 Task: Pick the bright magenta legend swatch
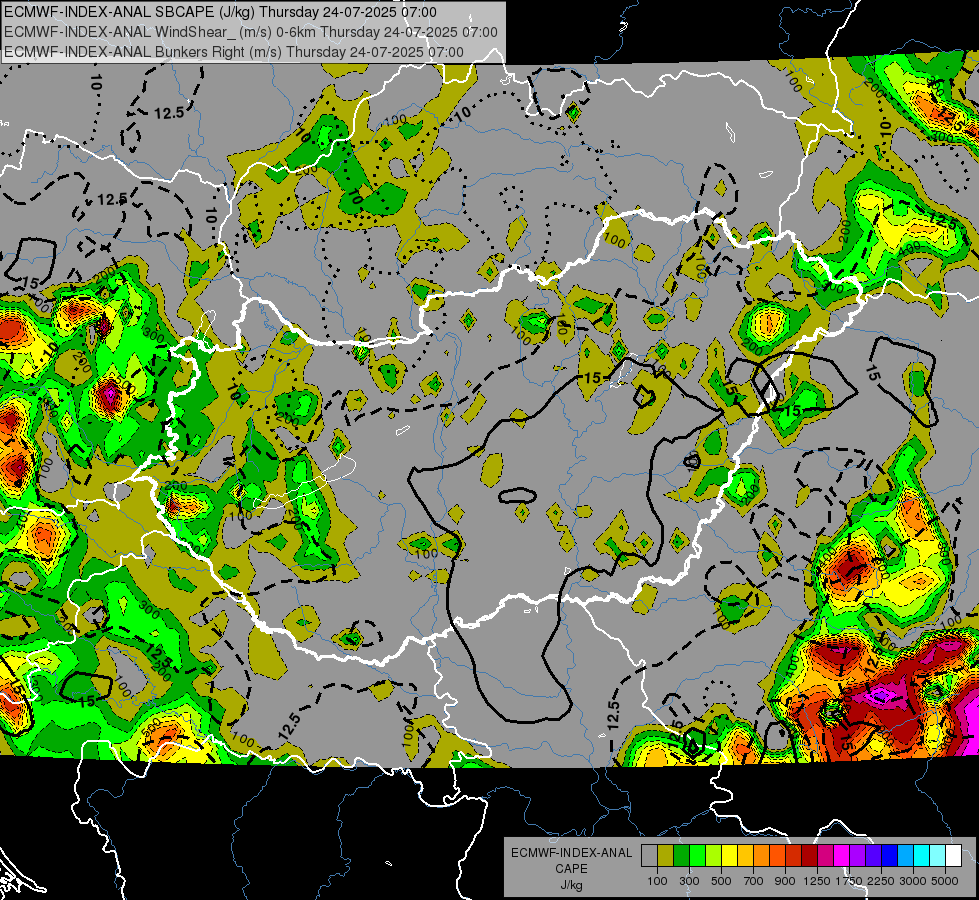tap(841, 856)
